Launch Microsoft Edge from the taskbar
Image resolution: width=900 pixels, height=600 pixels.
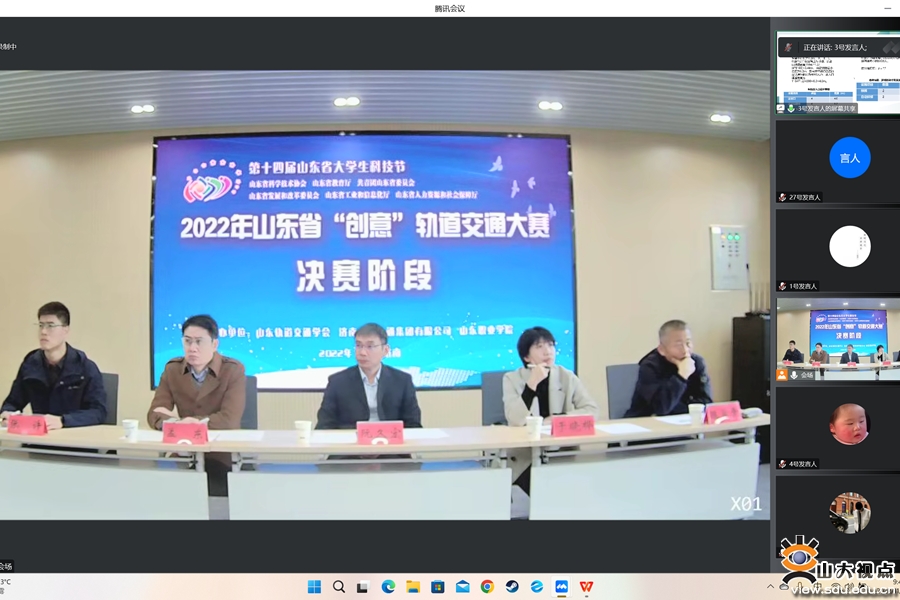pyautogui.click(x=388, y=587)
